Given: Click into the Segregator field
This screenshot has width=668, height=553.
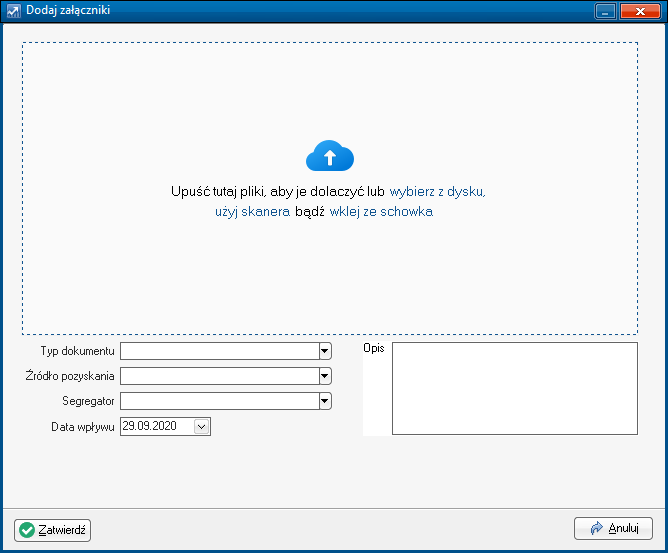Looking at the screenshot, I should pos(220,401).
